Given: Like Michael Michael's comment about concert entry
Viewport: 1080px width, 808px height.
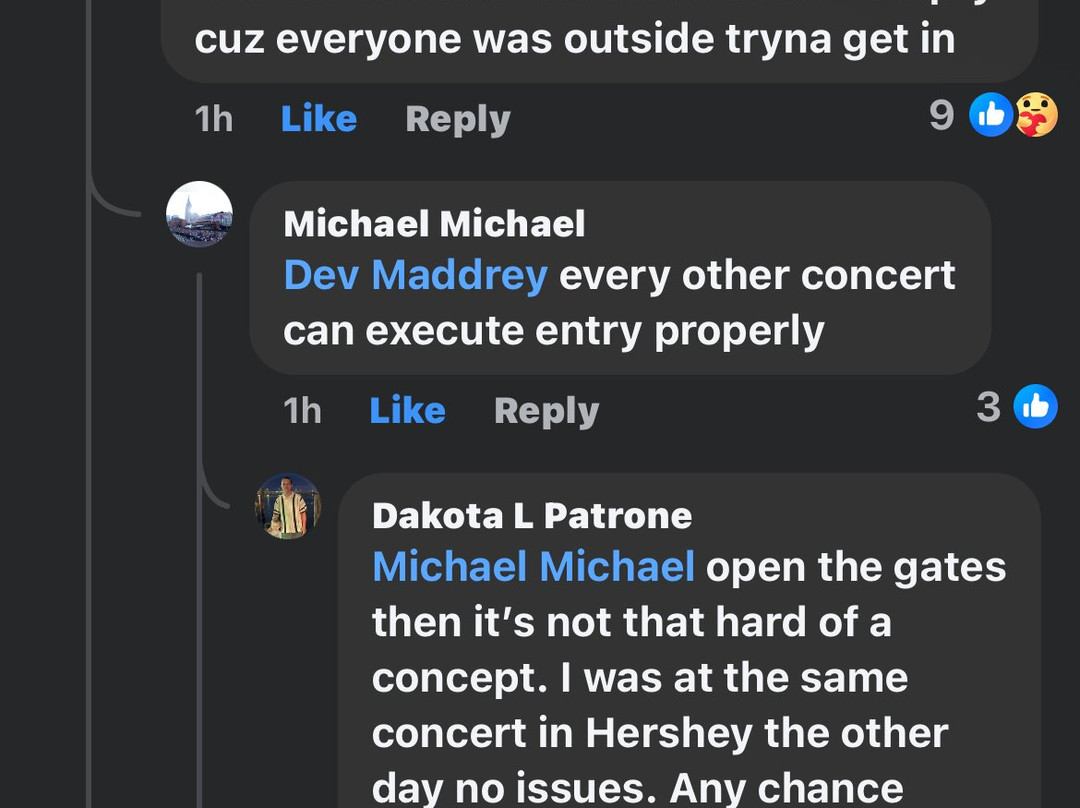Looking at the screenshot, I should 407,411.
